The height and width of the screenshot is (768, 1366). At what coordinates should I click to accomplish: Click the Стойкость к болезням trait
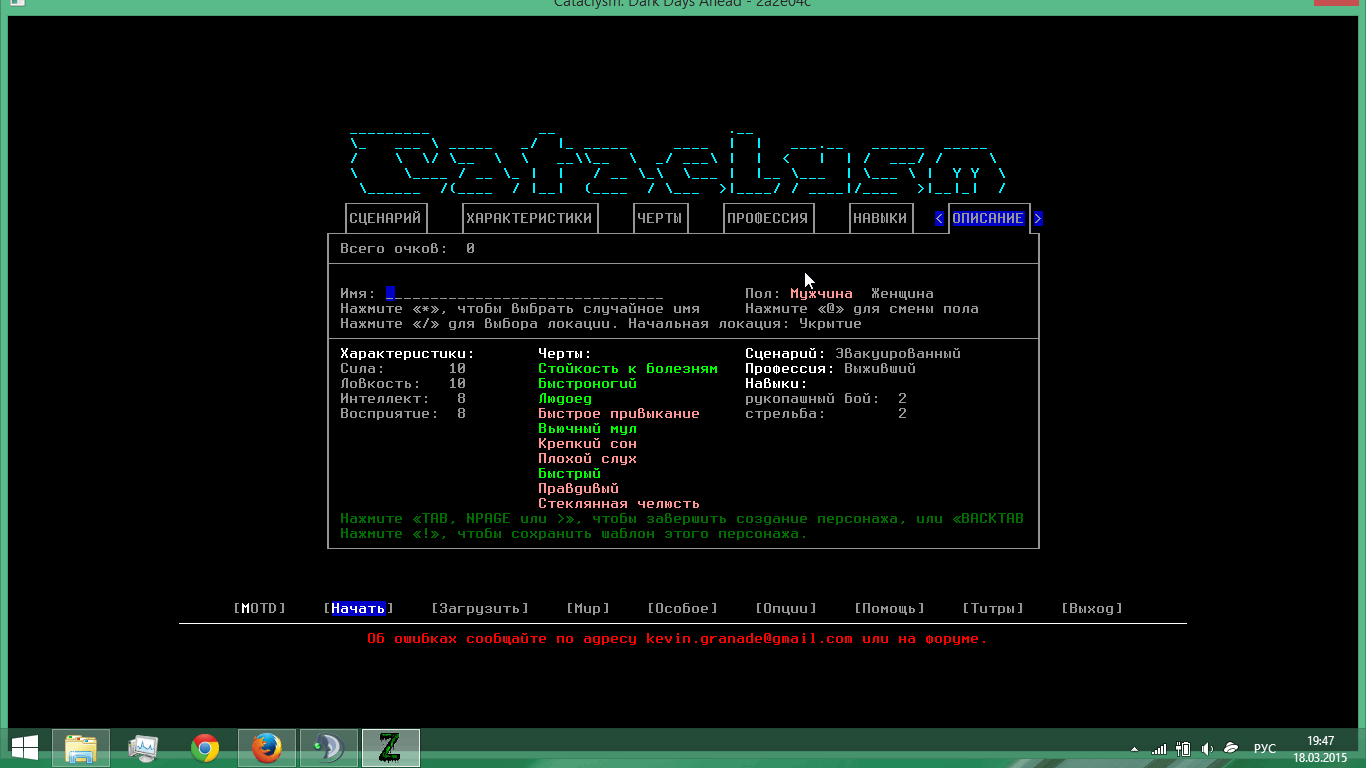tap(628, 369)
